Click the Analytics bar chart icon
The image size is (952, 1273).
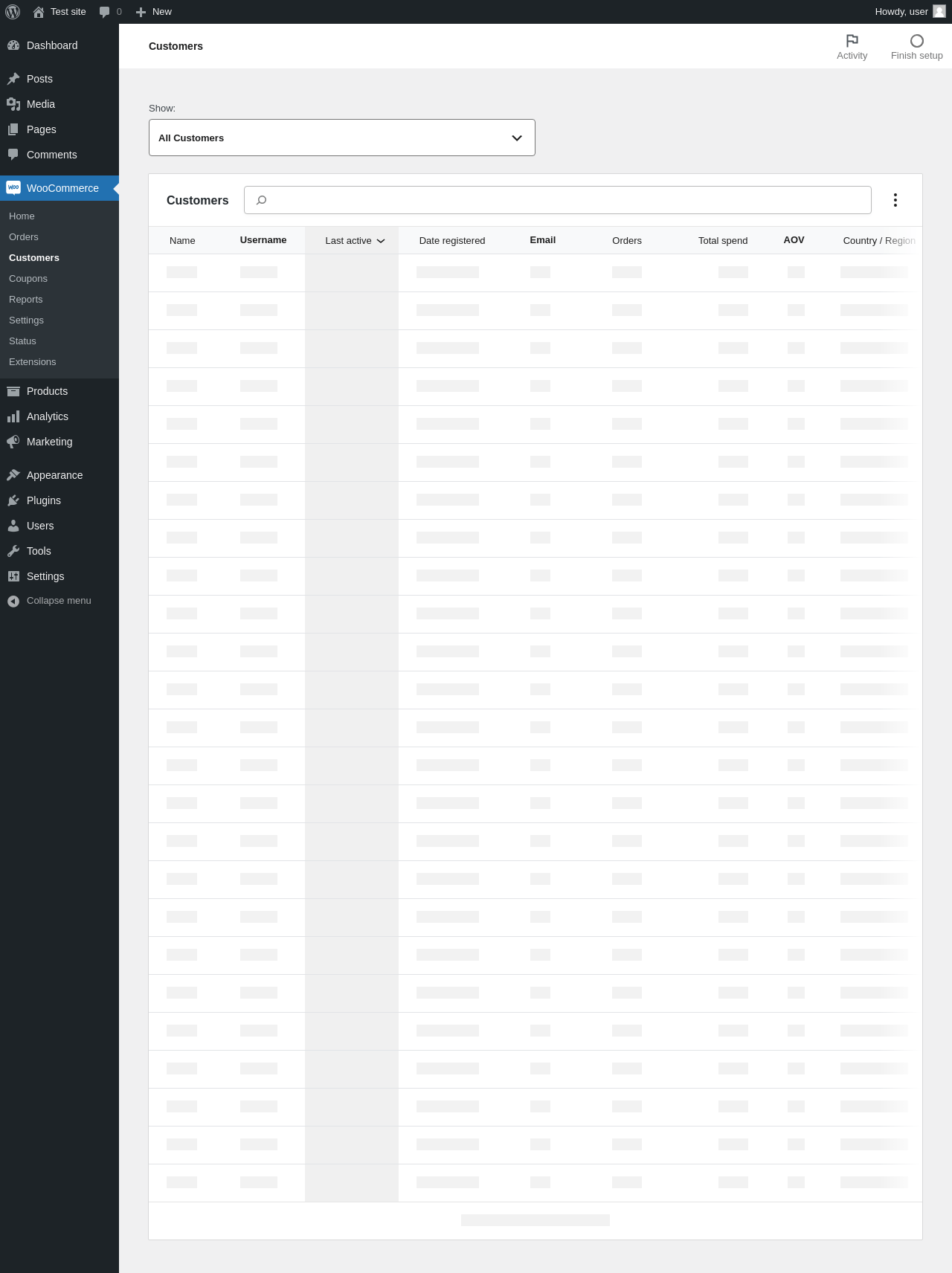point(13,416)
